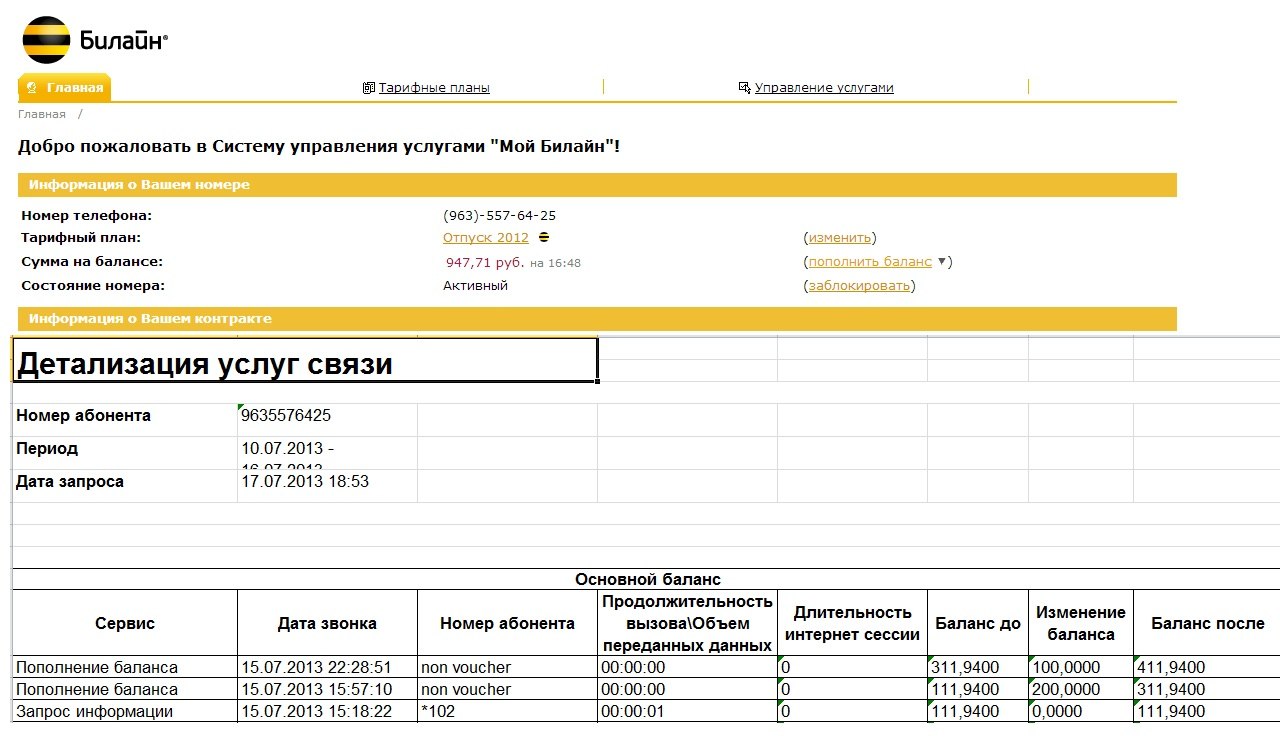
Task: Select the Детализация услуг связи title cell
Action: point(305,360)
